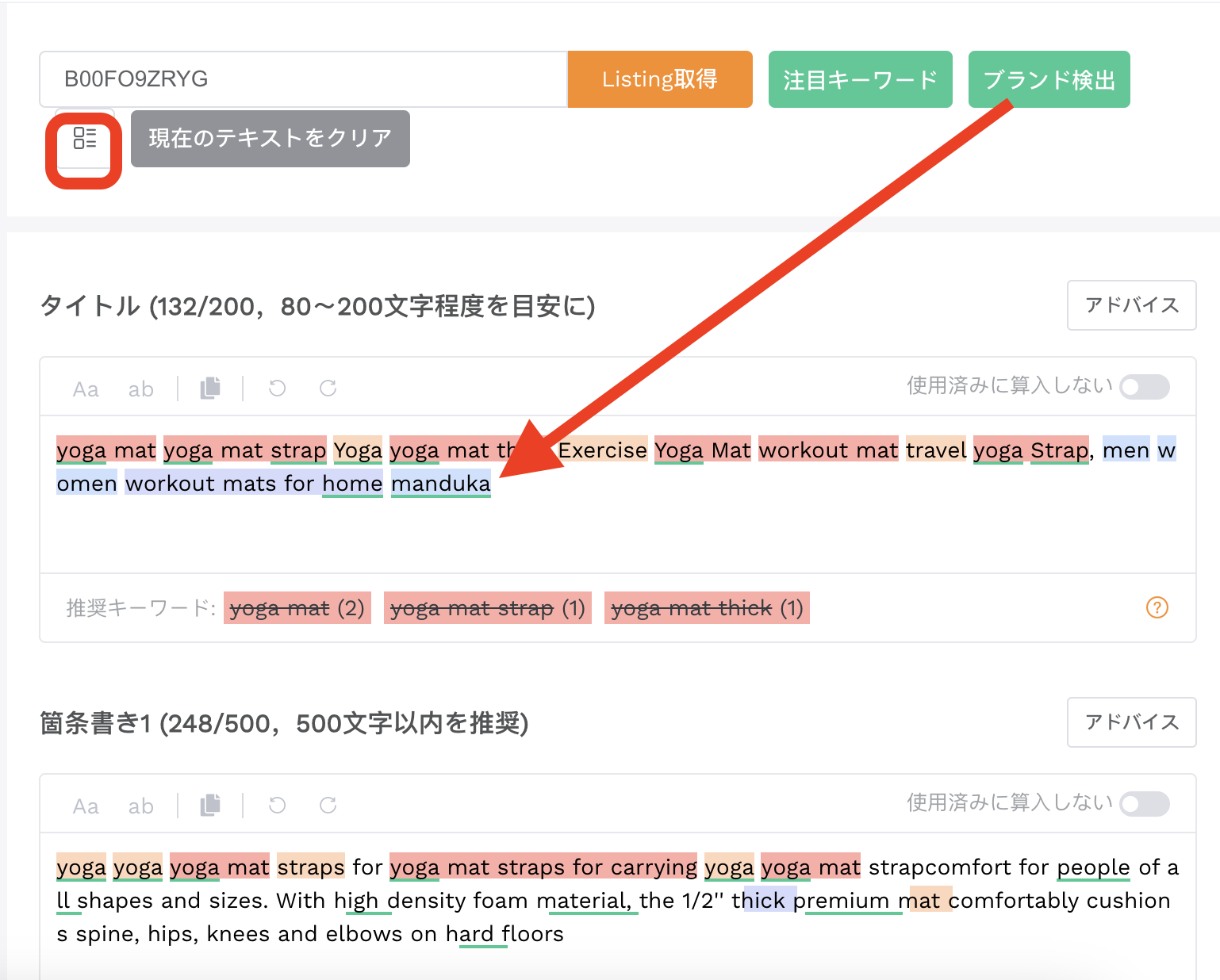Click recommended keyword 'yoga mat strap (1)'

(x=488, y=608)
